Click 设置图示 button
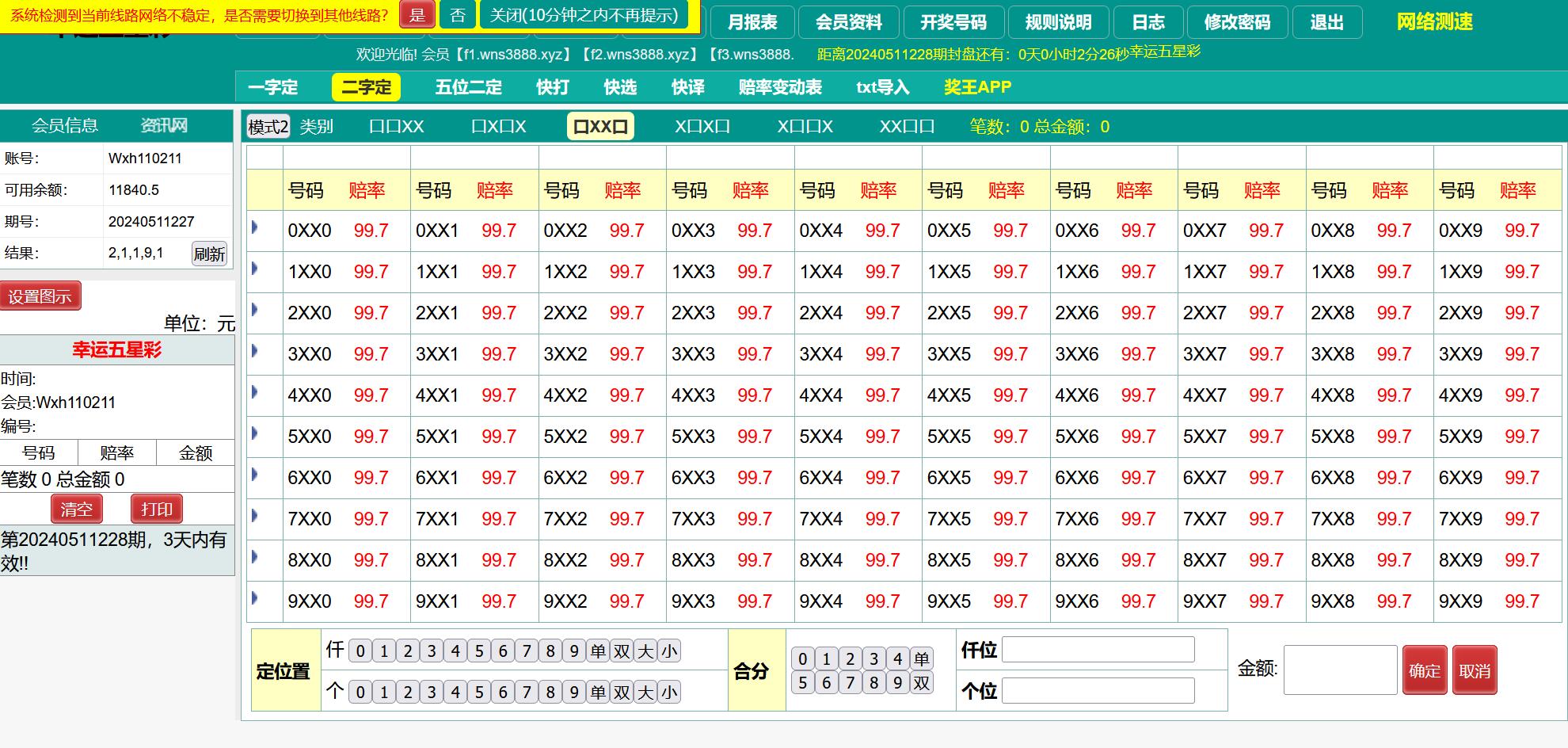The width and height of the screenshot is (1568, 748). click(40, 296)
